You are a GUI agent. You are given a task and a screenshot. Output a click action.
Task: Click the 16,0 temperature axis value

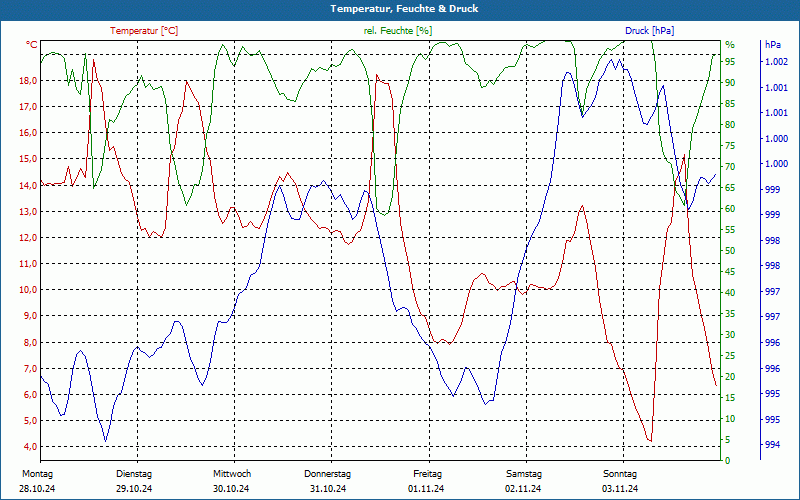pyautogui.click(x=29, y=133)
